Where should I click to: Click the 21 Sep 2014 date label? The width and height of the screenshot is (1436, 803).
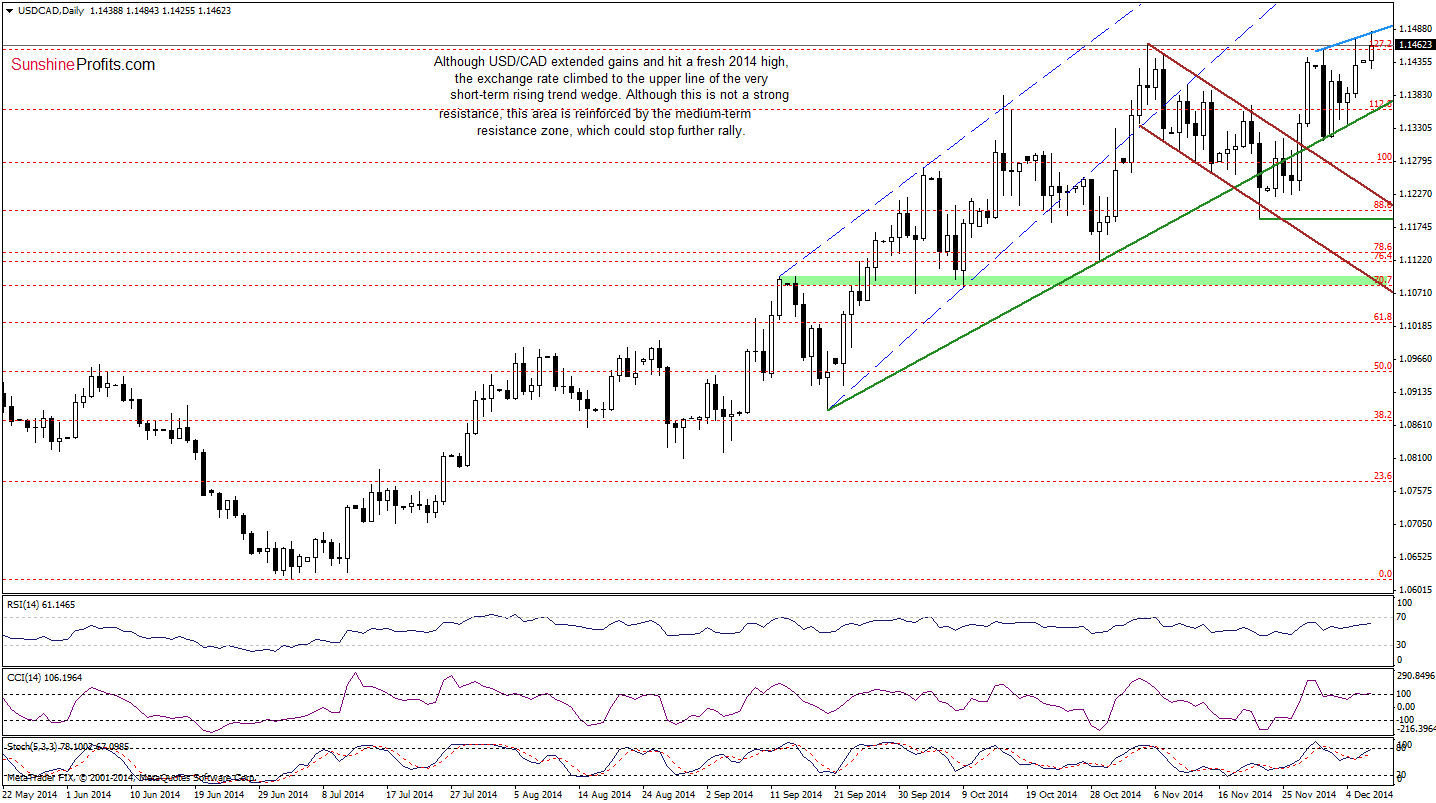coord(861,795)
